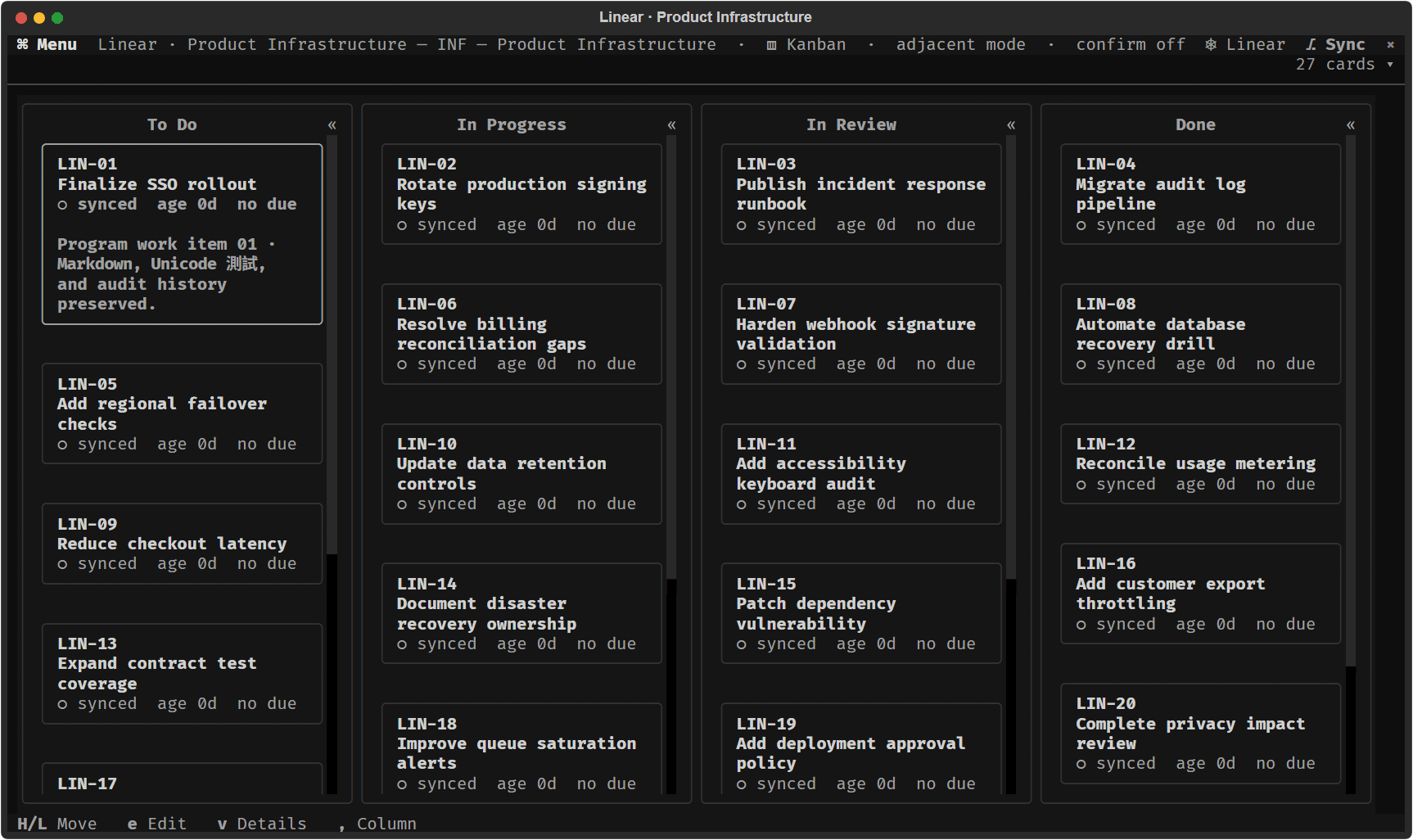Click the Sync button
Viewport: 1413px width, 840px height.
1336,44
